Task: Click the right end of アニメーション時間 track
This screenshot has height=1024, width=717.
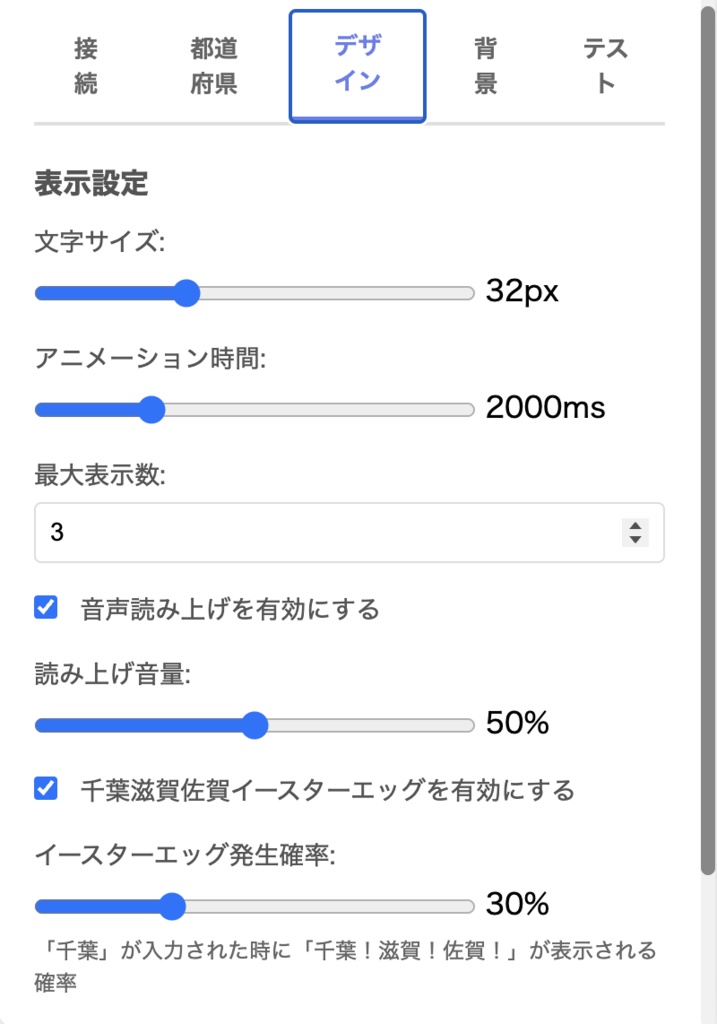Action: (467, 409)
